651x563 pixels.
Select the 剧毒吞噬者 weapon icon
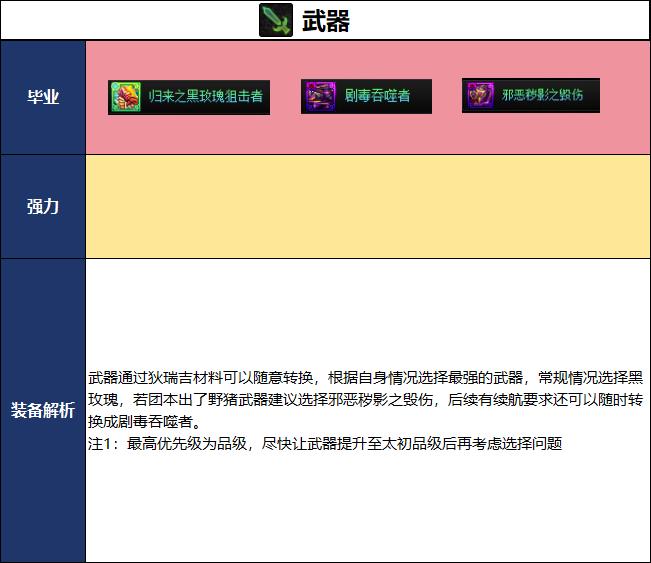click(x=319, y=96)
